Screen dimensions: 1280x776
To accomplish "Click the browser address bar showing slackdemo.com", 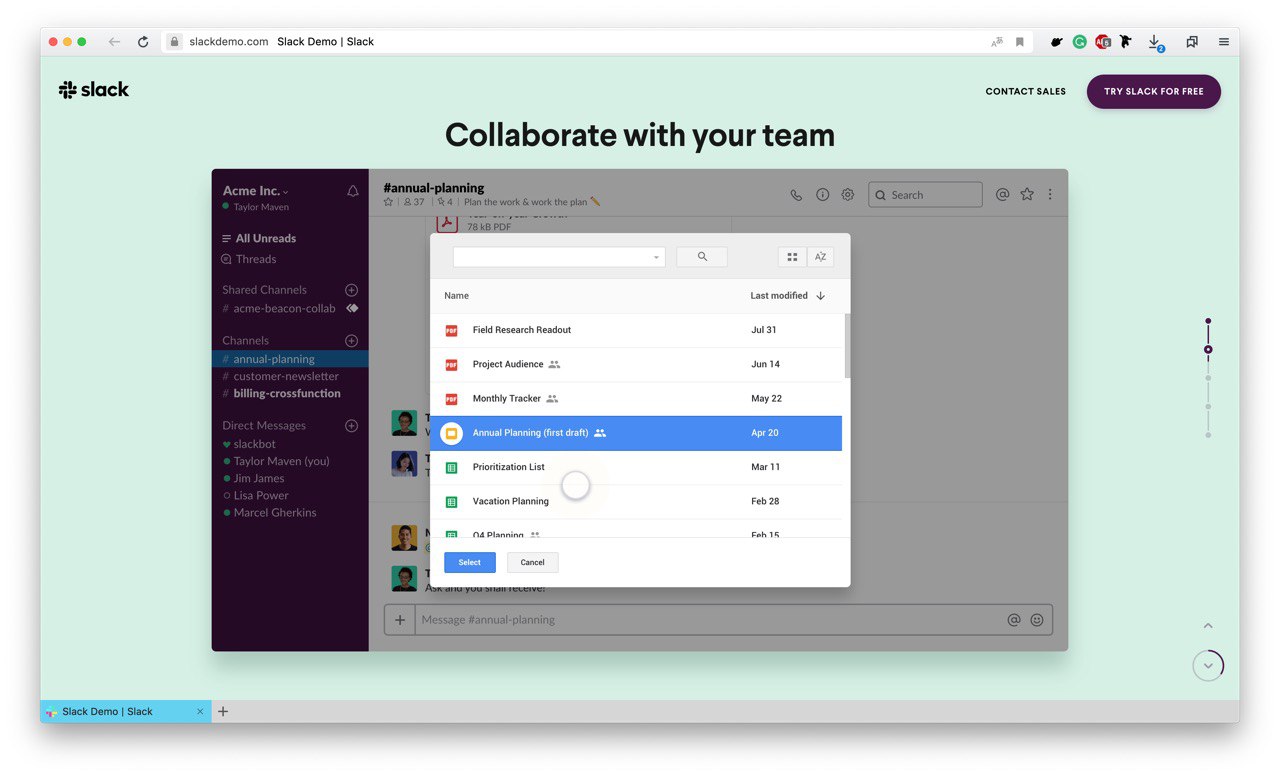I will point(595,42).
